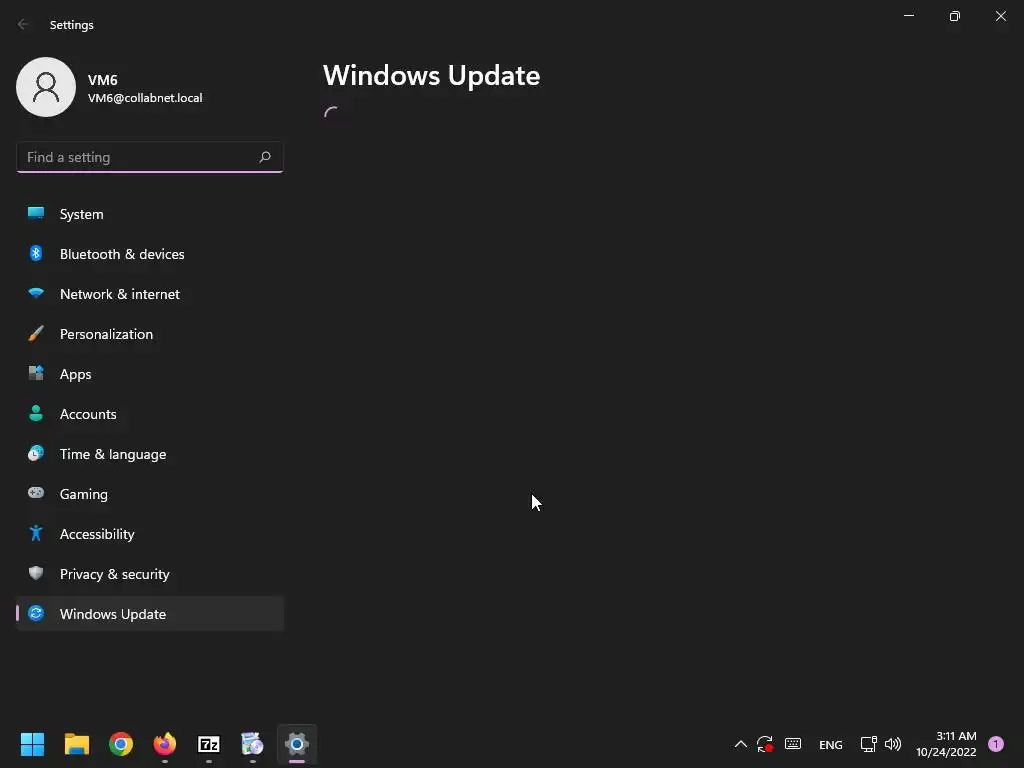Launch Firefox from the taskbar
Screen dimensions: 1024x768
[x=165, y=744]
